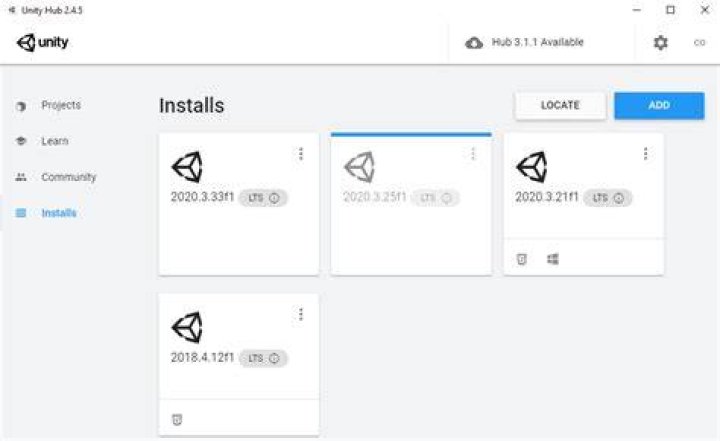Open the Learn section in sidebar
Image resolution: width=720 pixels, height=441 pixels.
[x=55, y=141]
